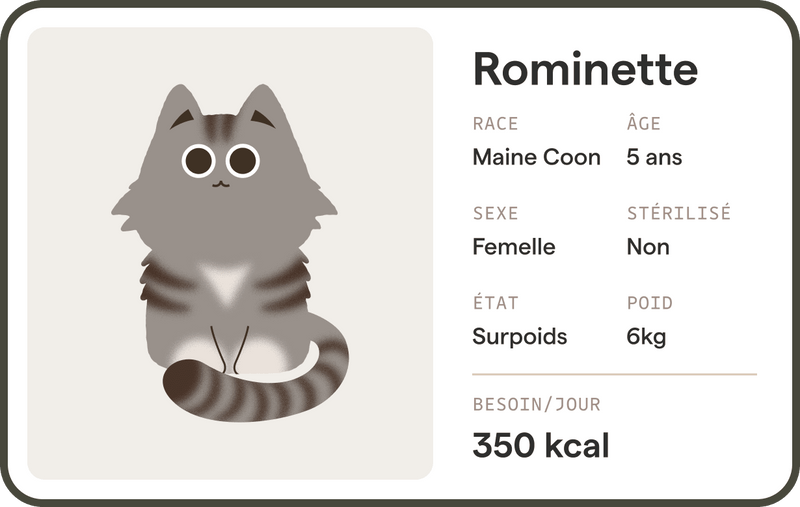Image resolution: width=800 pixels, height=507 pixels.
Task: Click the white chest patch on cat
Action: coord(223,282)
